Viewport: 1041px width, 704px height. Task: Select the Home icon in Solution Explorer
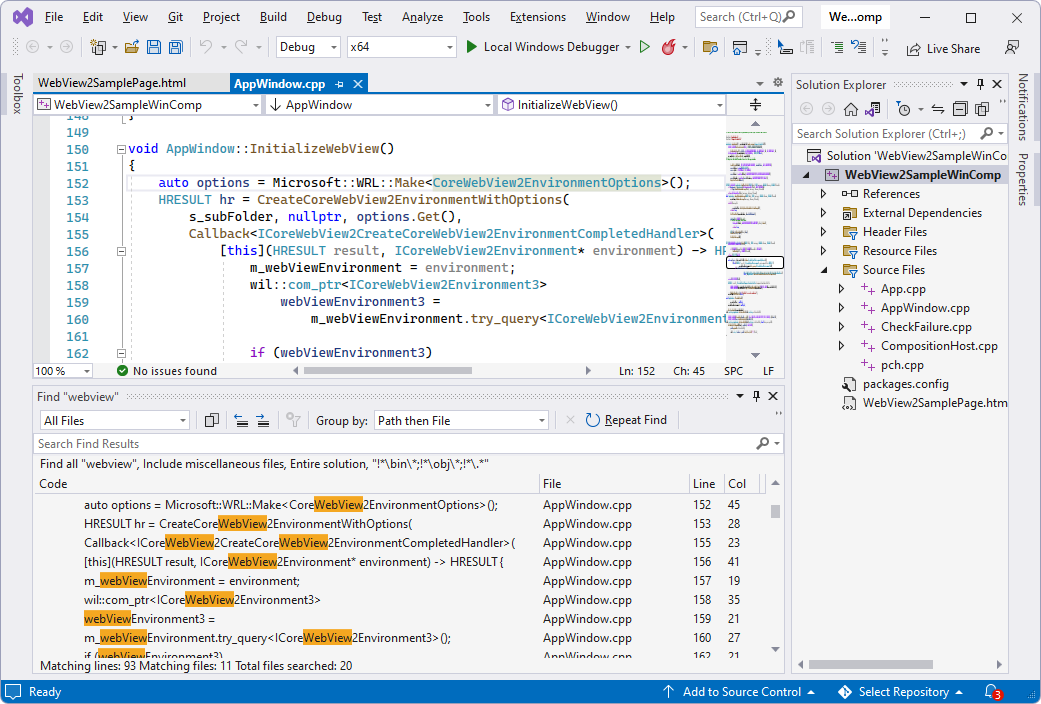click(x=851, y=108)
